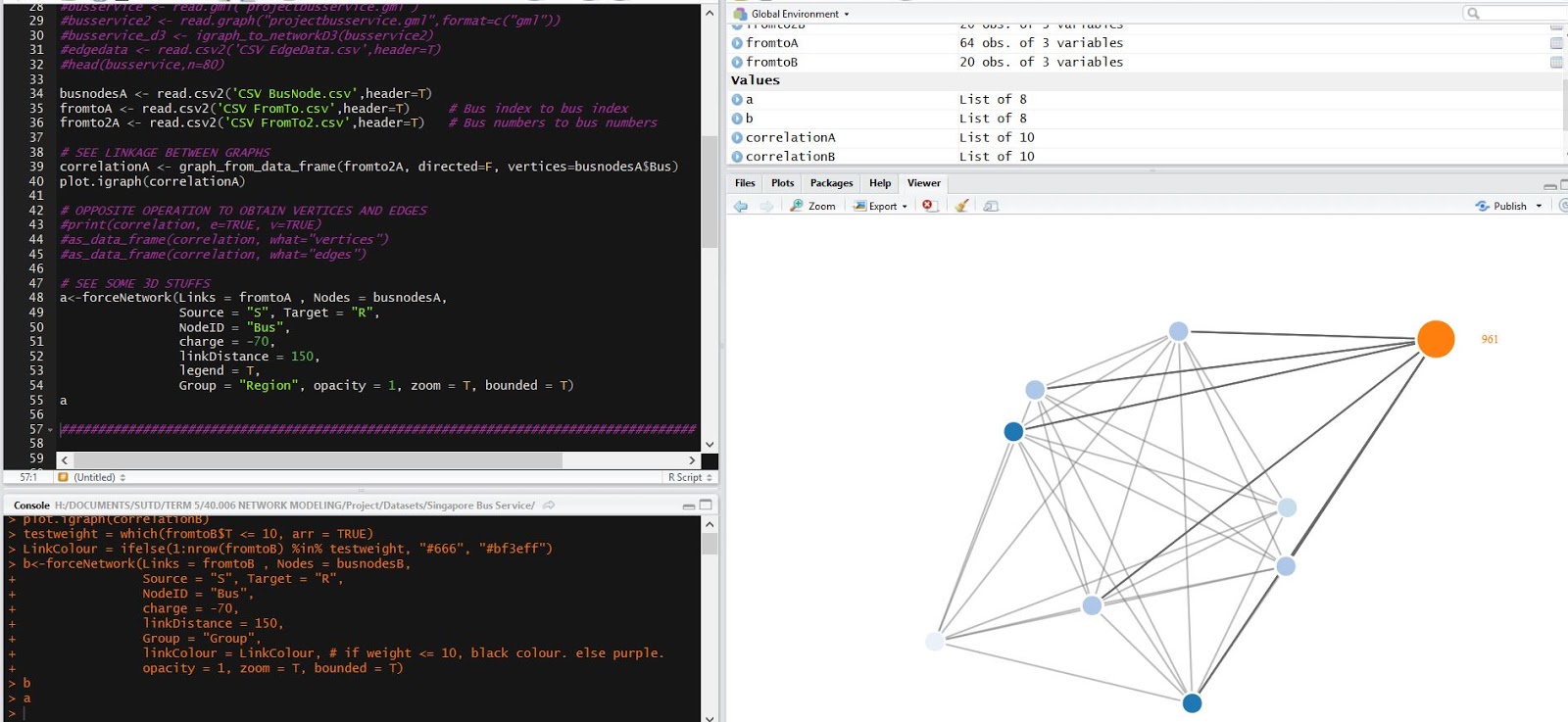Viewport: 1568px width, 722px height.
Task: Click the environment search field
Action: pyautogui.click(x=1515, y=13)
